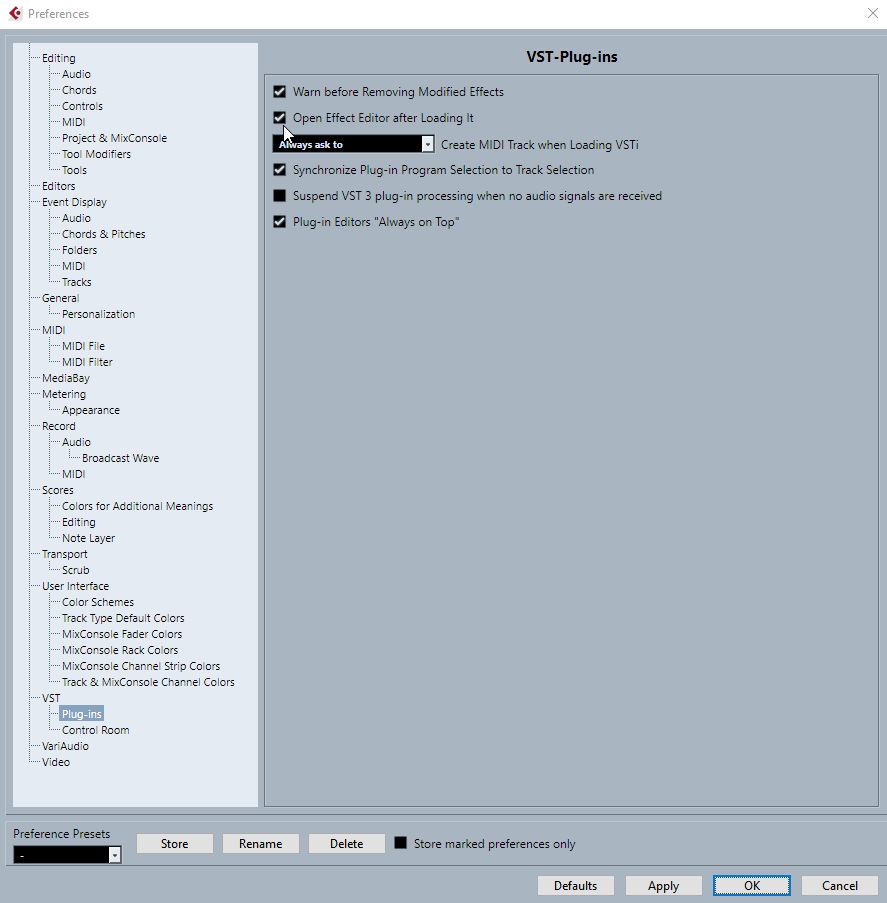This screenshot has height=903, width=887.
Task: Select the top-level MIDI category
Action: pos(53,330)
